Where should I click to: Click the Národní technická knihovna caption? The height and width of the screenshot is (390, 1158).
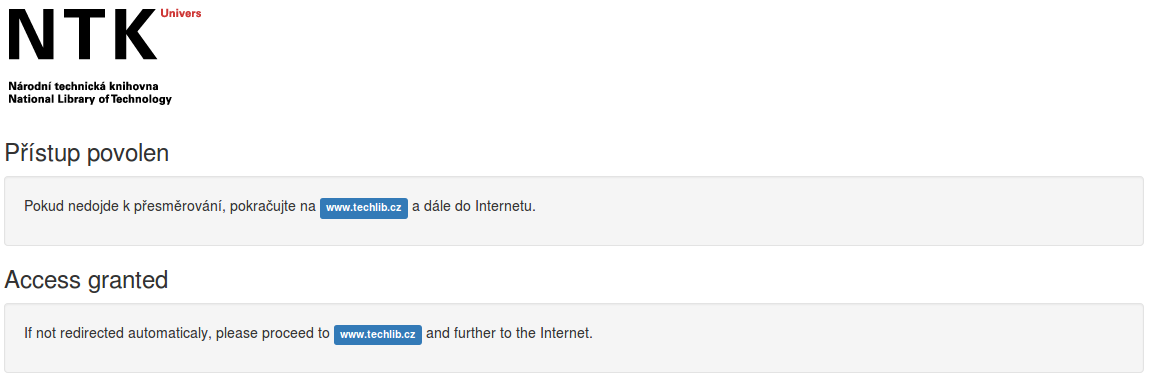[x=83, y=86]
